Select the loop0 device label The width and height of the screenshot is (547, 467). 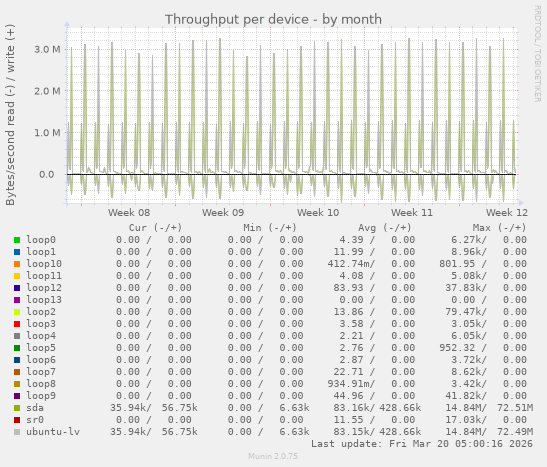[41, 240]
